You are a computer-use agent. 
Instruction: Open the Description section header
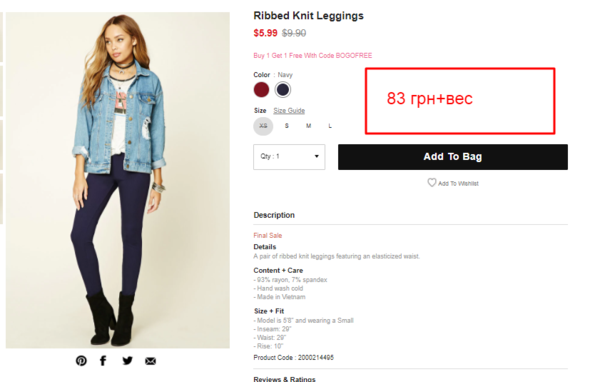(274, 215)
